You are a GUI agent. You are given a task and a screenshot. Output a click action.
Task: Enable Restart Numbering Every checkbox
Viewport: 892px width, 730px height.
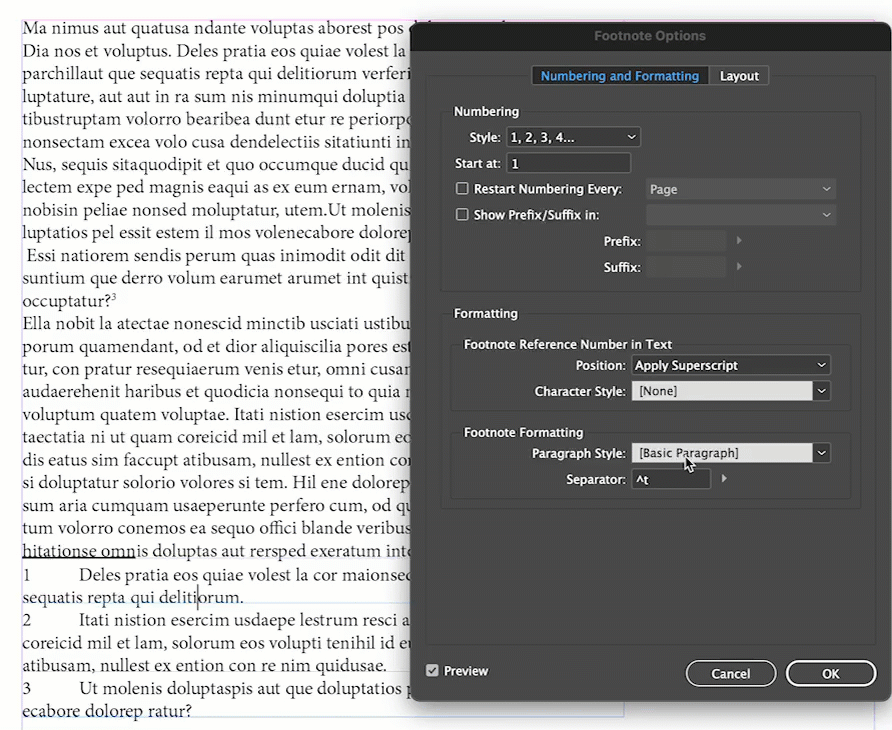tap(462, 188)
